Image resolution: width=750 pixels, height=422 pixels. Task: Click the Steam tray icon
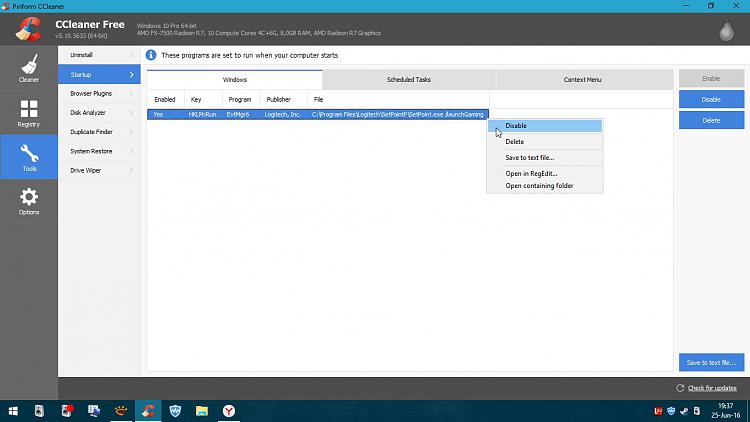pos(684,411)
